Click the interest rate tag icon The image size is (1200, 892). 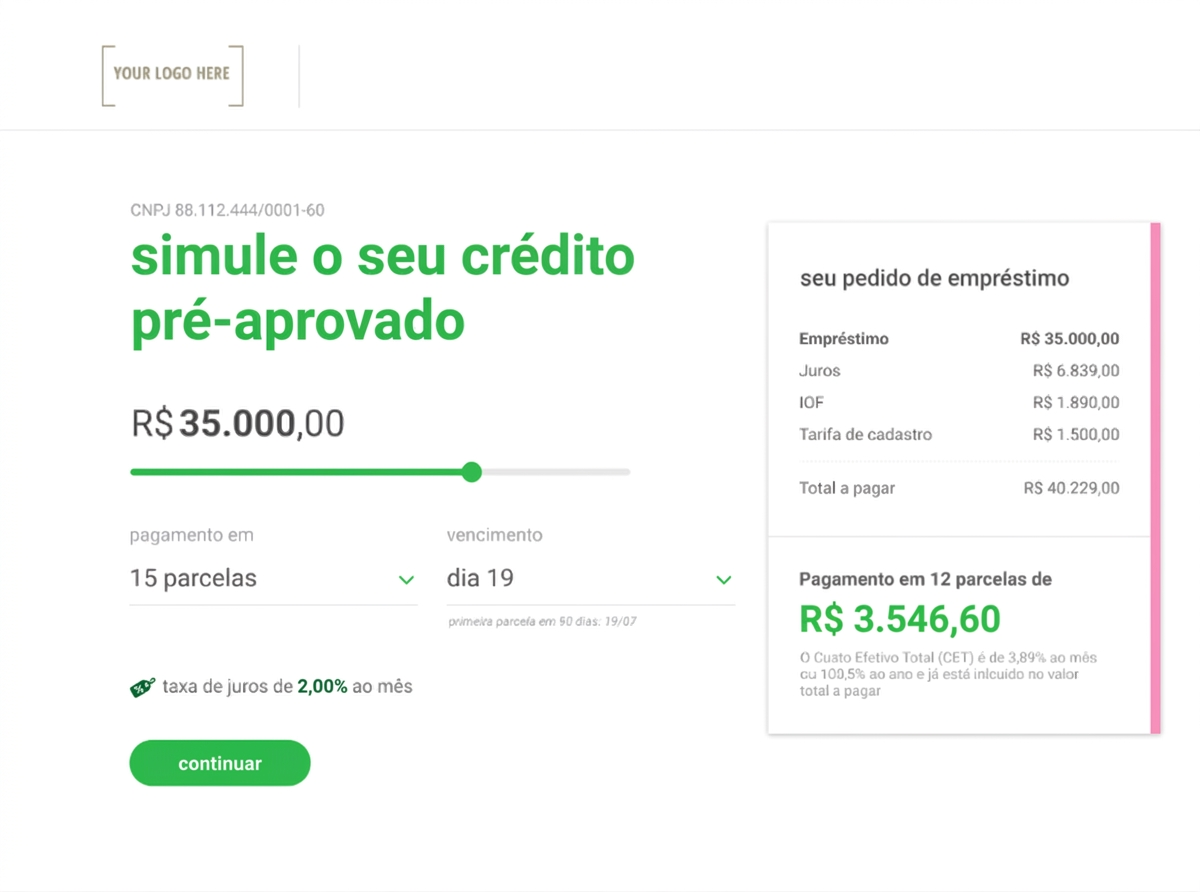(x=141, y=687)
